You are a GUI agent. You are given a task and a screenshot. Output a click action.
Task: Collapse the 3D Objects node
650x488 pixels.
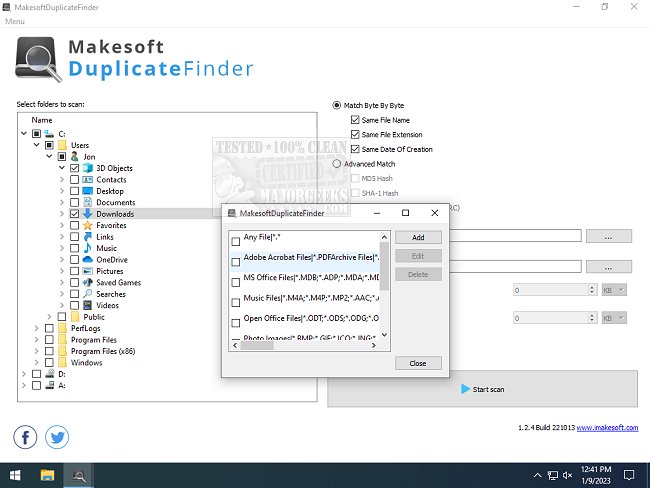(62, 168)
